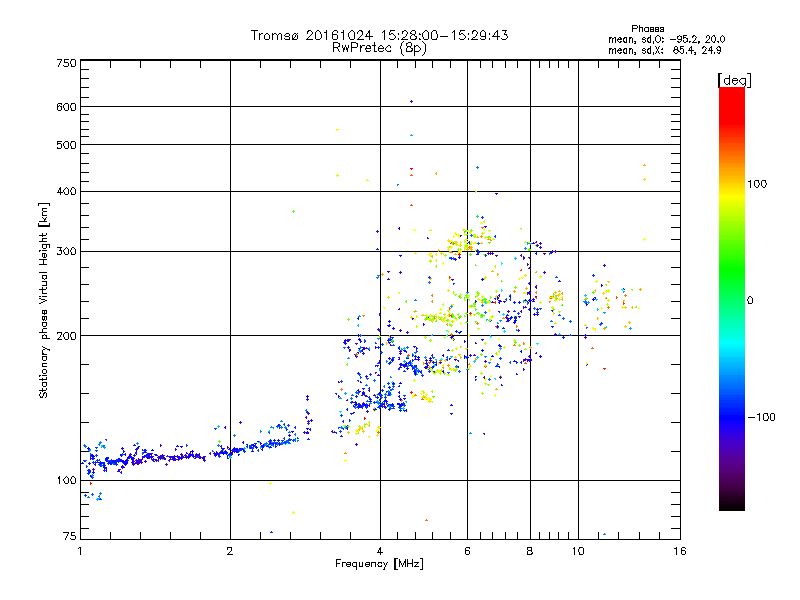This screenshot has height=600, width=800.
Task: Click the 'mean, sd,O: -95.2, 20.0' text
Action: click(x=666, y=39)
